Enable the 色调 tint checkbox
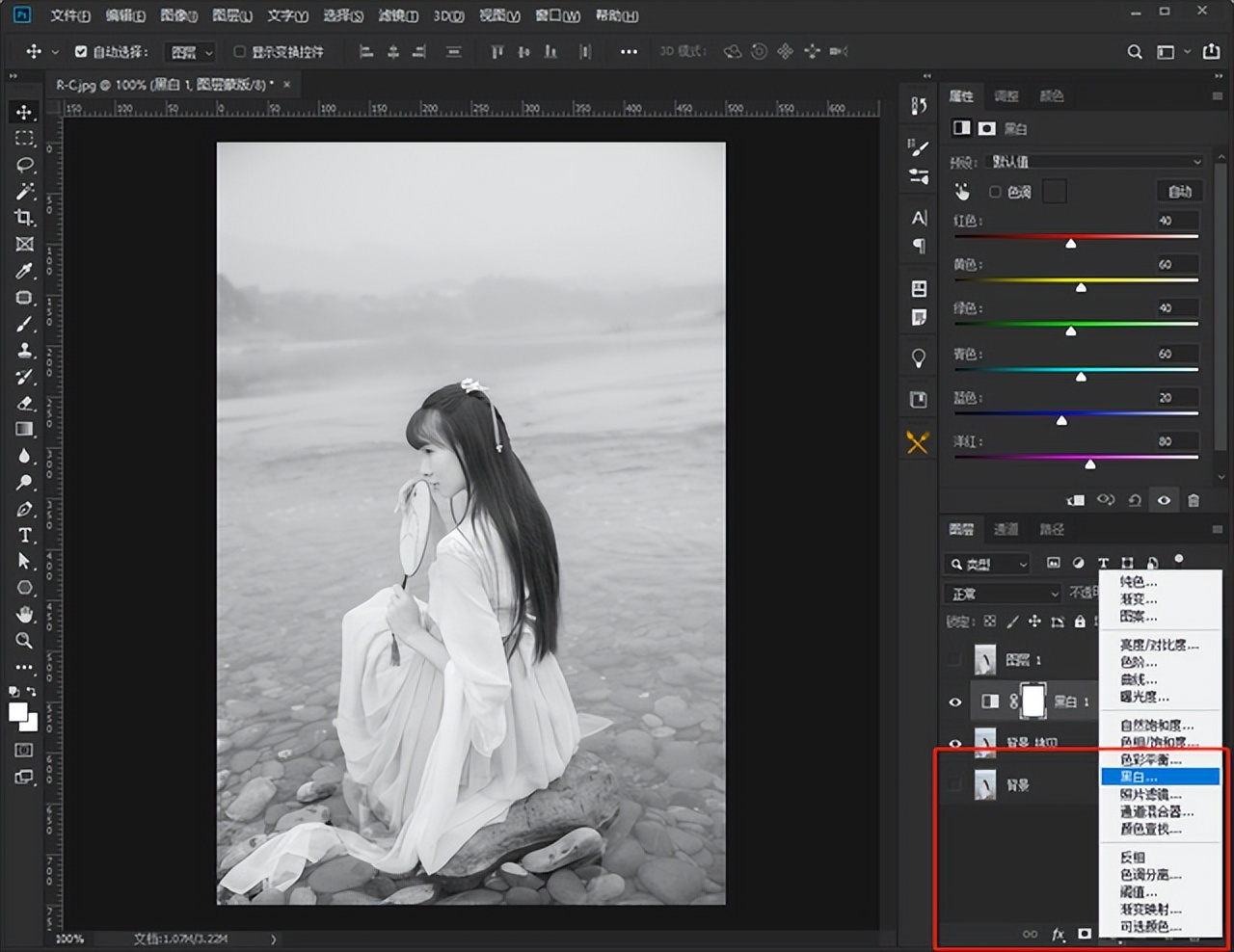Viewport: 1234px width, 952px height. [x=995, y=192]
